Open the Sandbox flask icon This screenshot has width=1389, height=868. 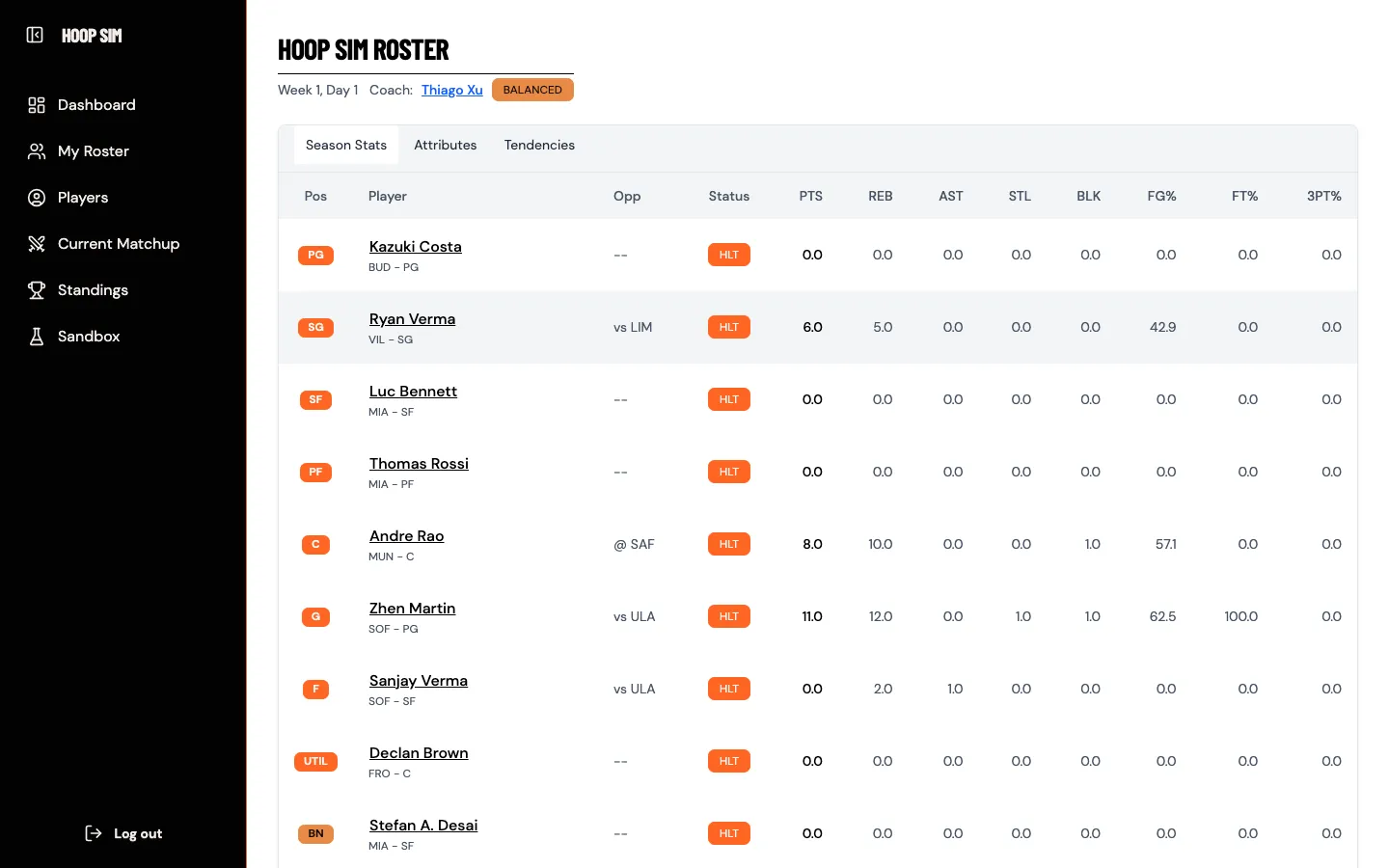[x=37, y=337]
